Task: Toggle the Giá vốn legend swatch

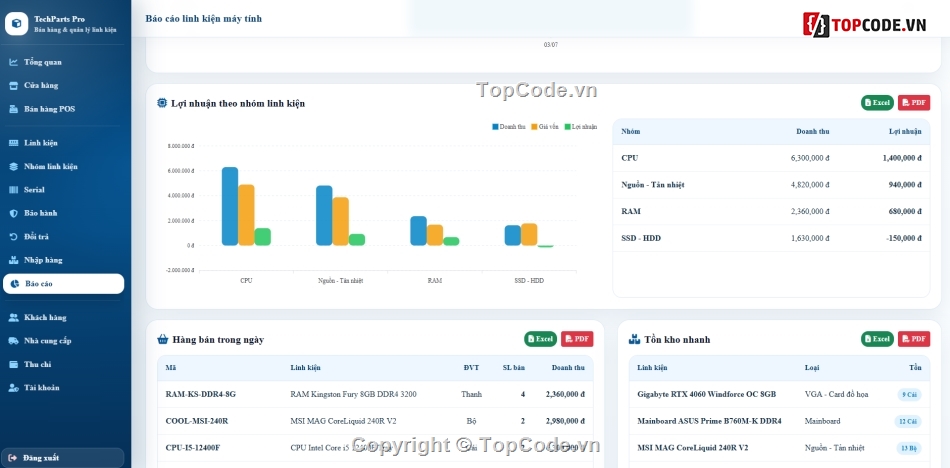Action: [x=534, y=127]
